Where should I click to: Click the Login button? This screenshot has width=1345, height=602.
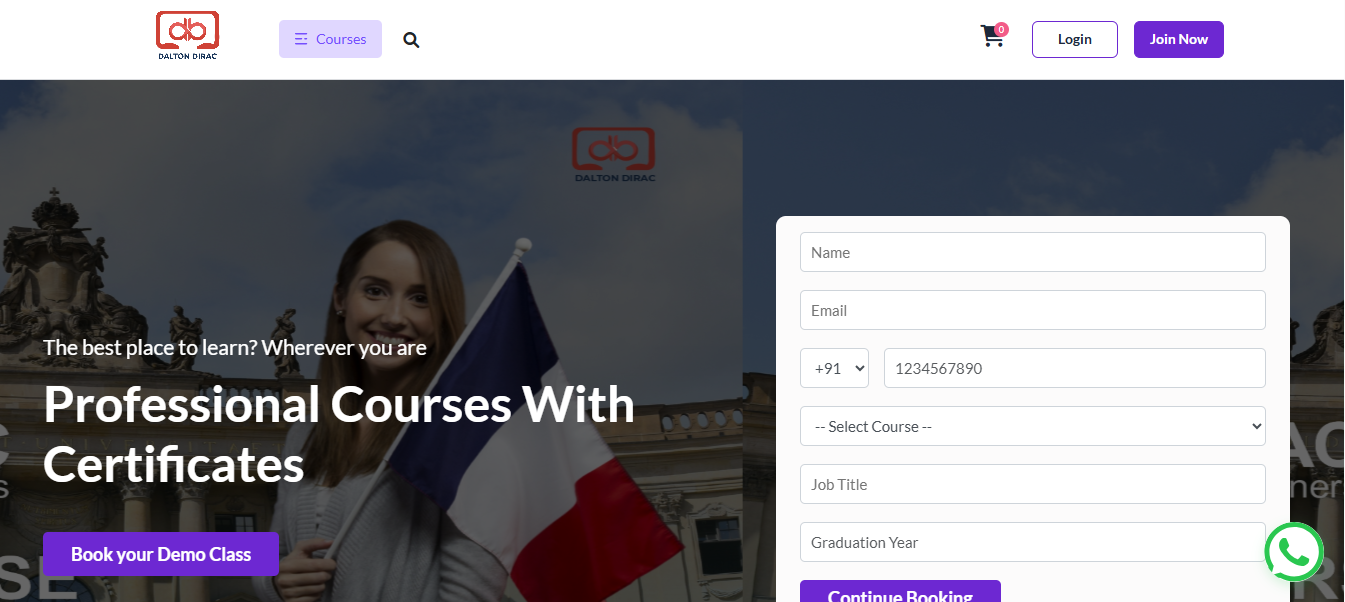pos(1075,39)
